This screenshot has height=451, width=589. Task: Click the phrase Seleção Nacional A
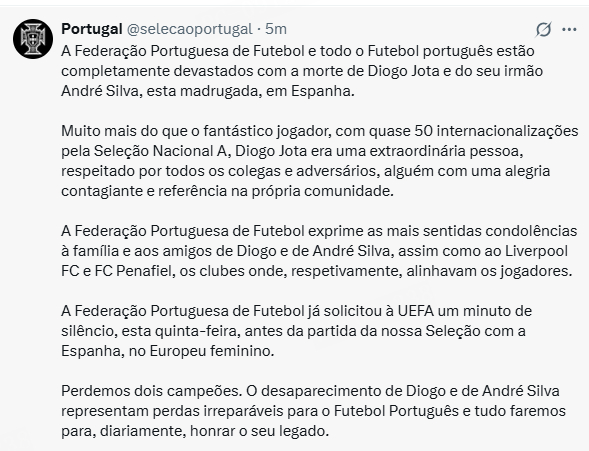(x=160, y=151)
